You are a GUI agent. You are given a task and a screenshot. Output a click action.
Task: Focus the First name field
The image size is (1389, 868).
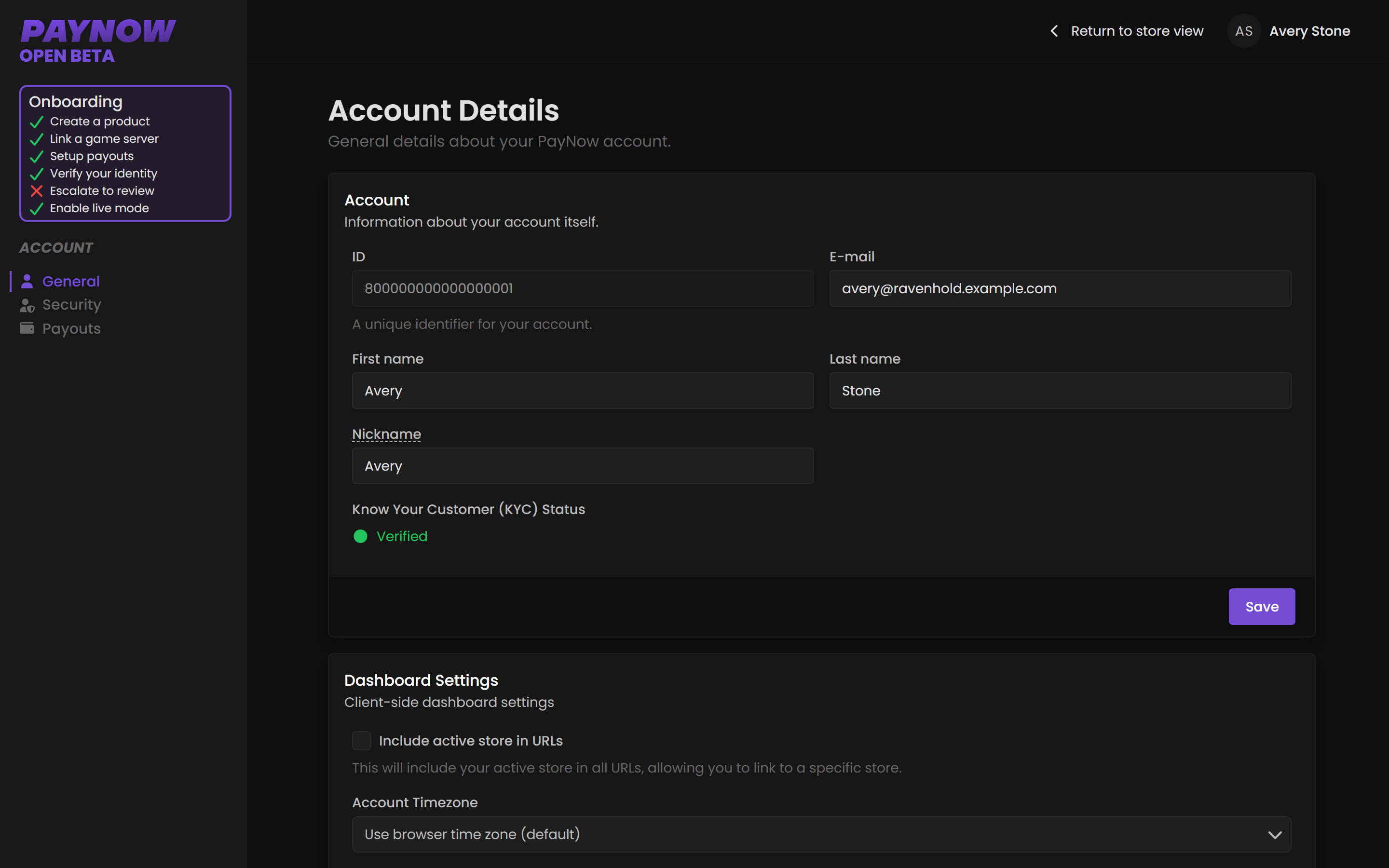[583, 391]
